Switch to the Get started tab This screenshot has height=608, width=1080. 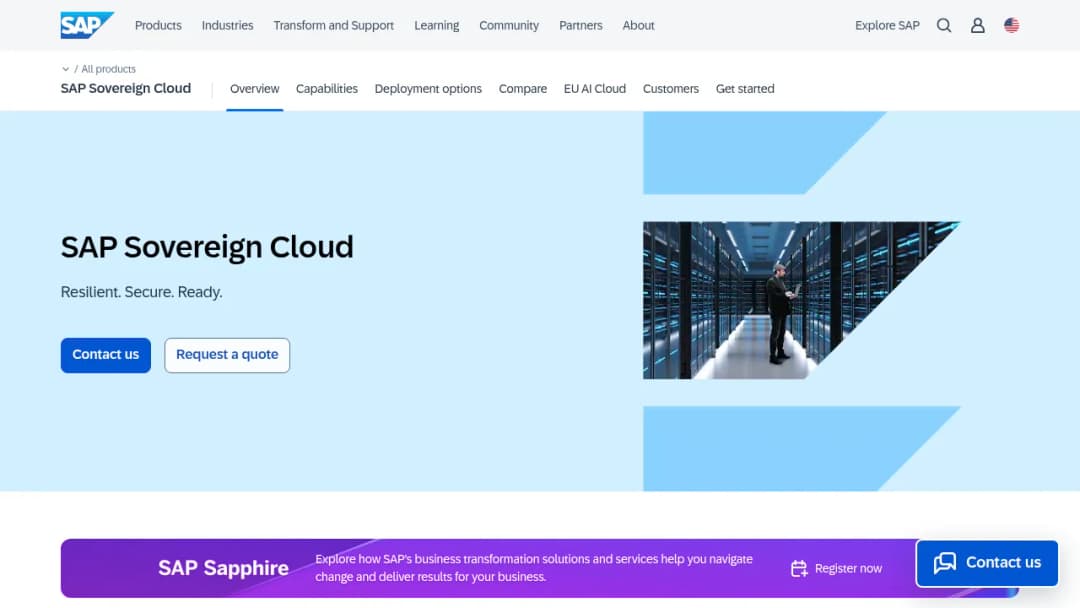745,89
